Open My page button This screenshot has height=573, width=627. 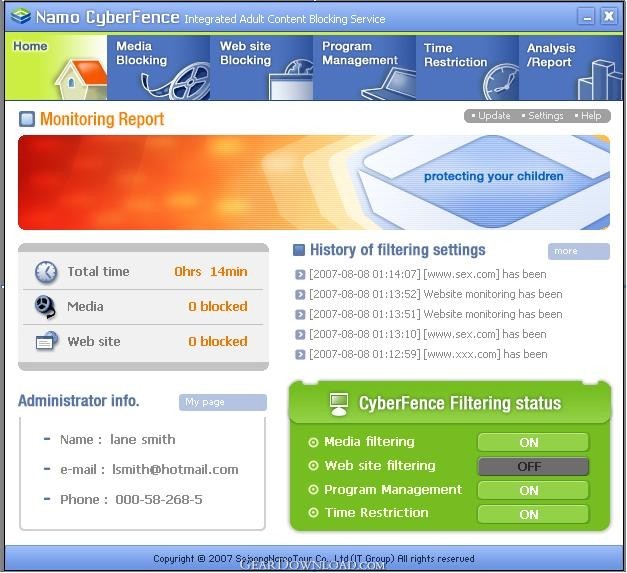pos(223,403)
